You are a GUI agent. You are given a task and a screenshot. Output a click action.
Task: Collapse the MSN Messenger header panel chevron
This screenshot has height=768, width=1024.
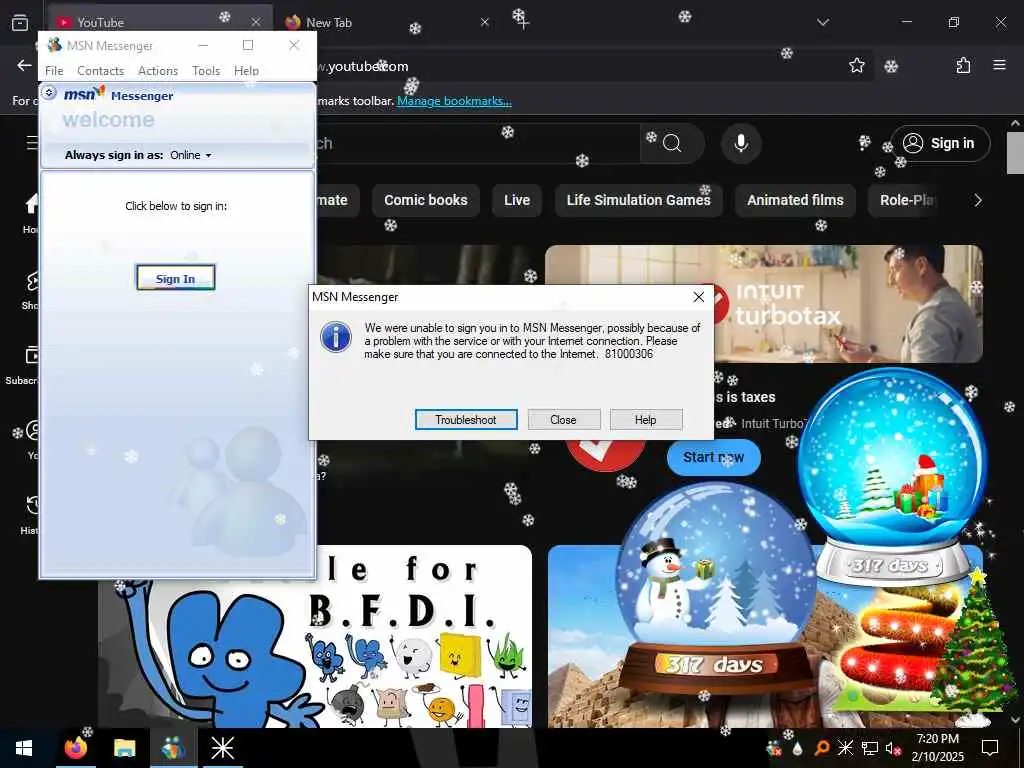pyautogui.click(x=49, y=93)
